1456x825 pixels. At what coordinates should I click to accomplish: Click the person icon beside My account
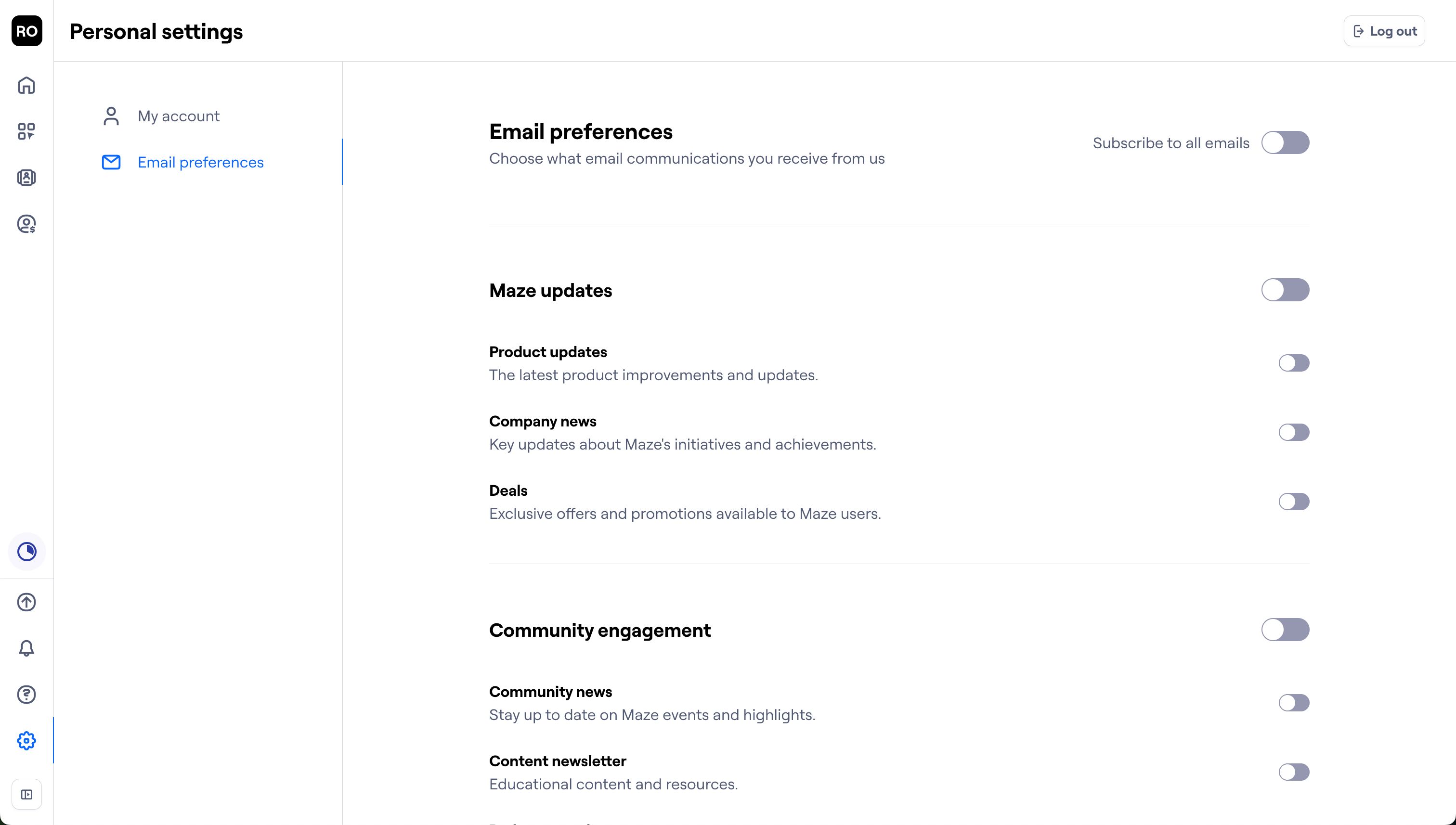click(111, 116)
